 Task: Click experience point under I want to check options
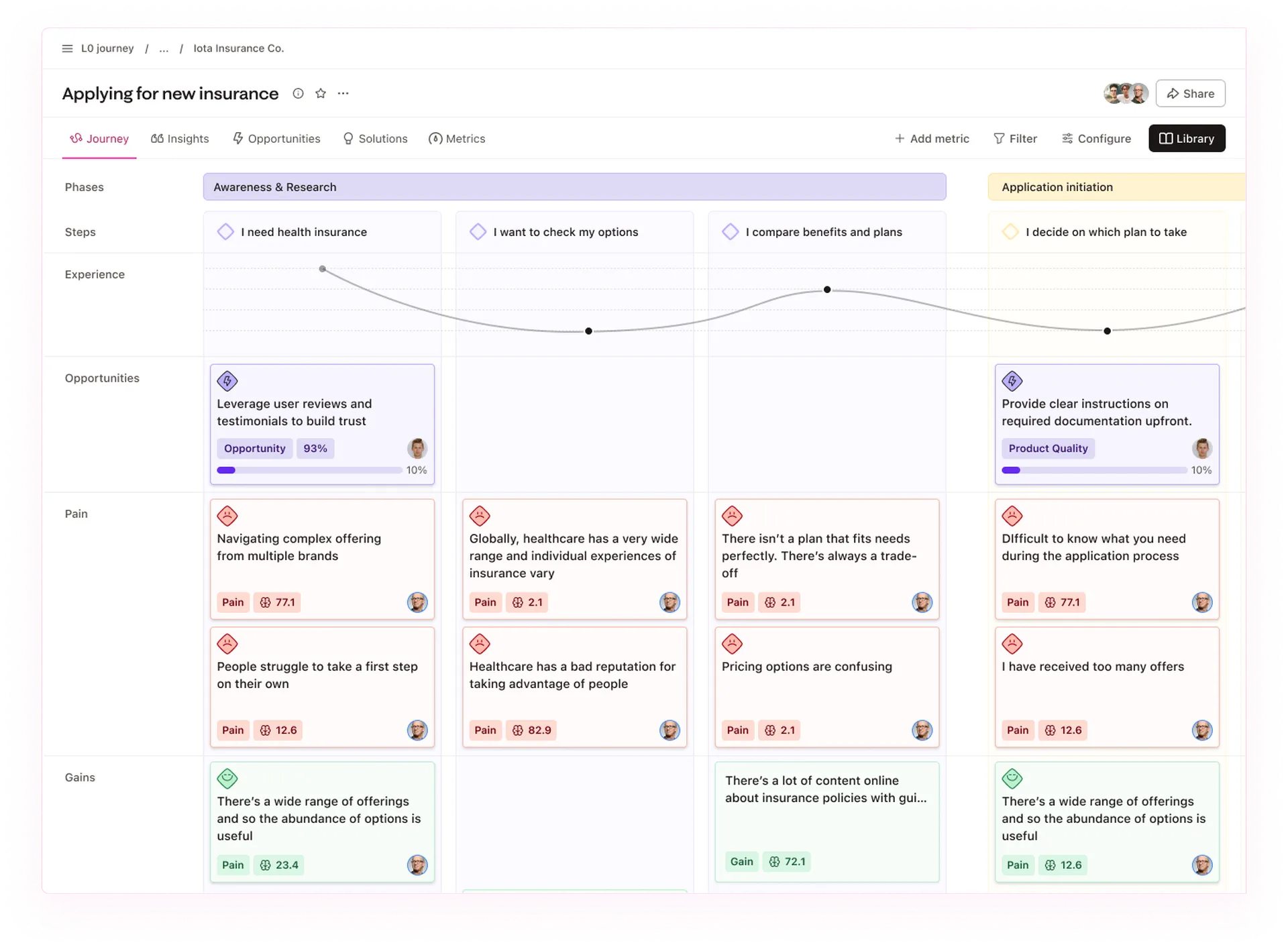pos(588,331)
